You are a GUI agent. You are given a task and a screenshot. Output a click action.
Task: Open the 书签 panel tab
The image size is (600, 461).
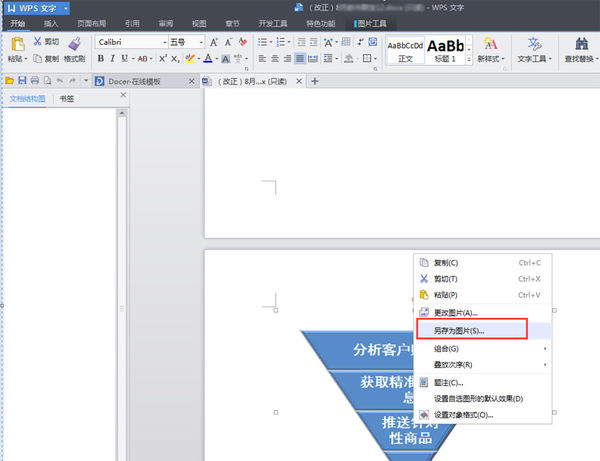click(x=67, y=99)
